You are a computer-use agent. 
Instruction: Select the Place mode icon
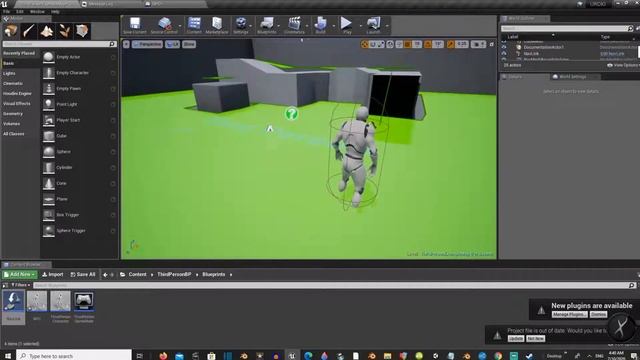click(11, 31)
